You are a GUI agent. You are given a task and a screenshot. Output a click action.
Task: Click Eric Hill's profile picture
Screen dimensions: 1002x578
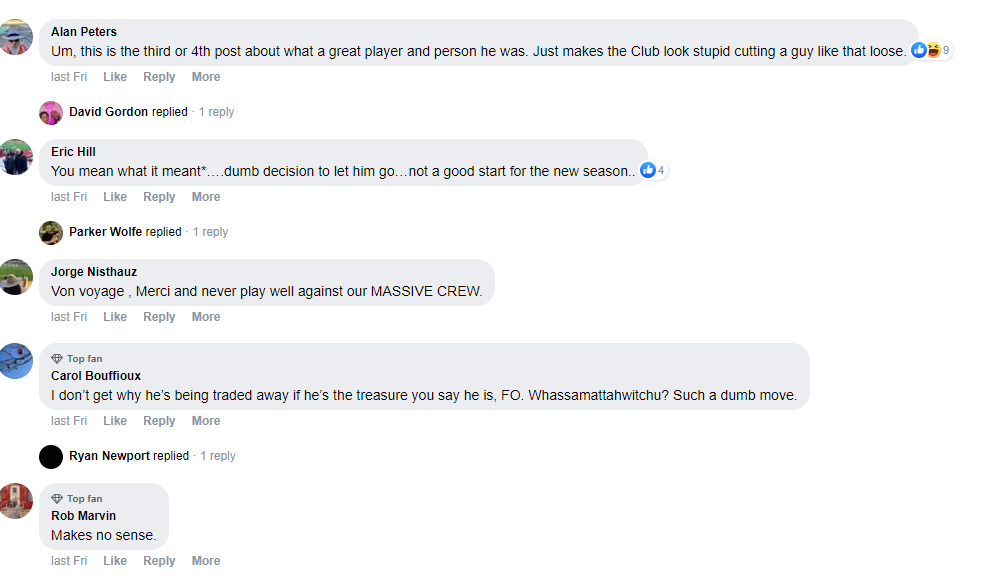pos(17,157)
